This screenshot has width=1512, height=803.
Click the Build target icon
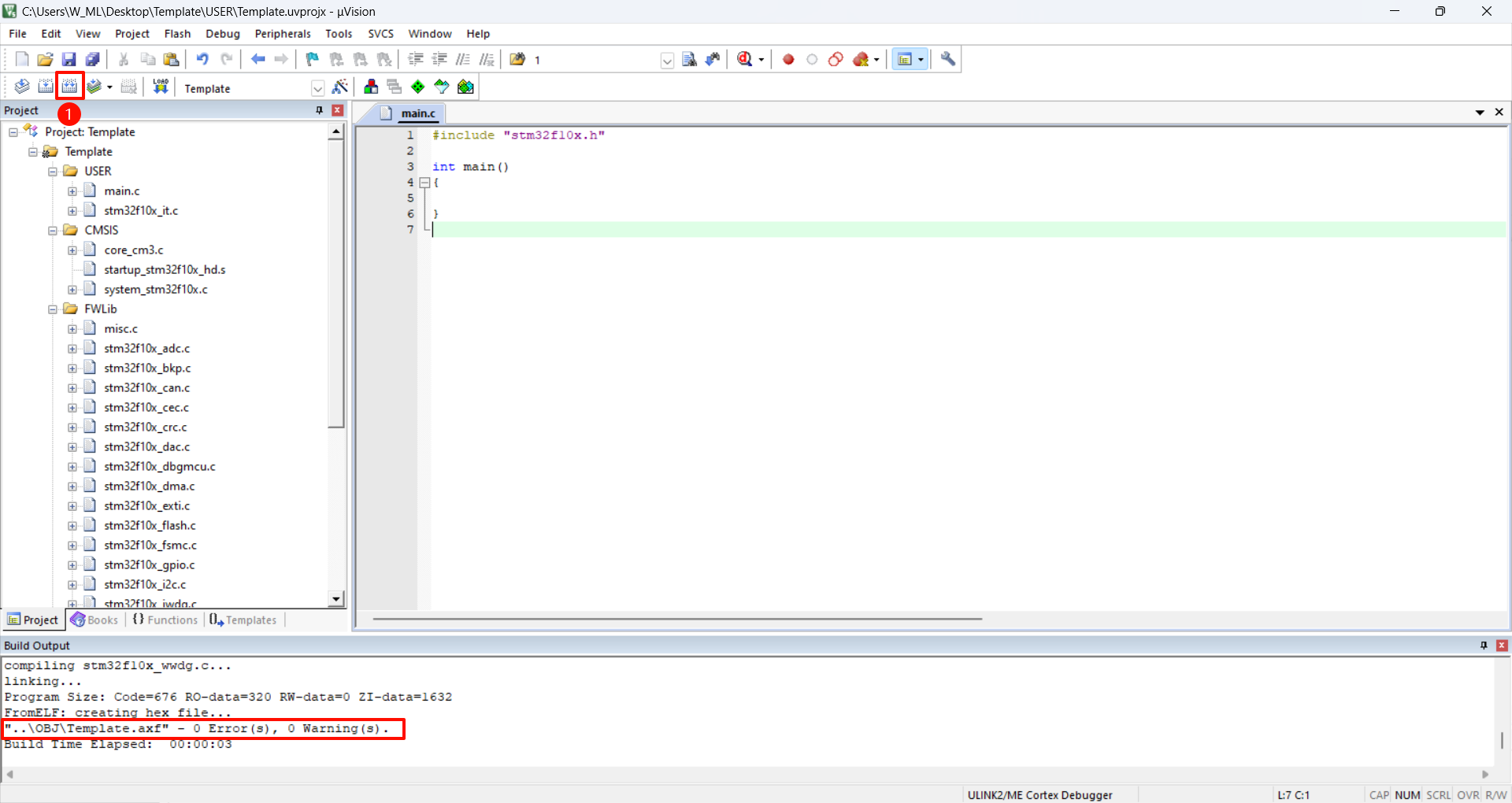click(x=46, y=87)
